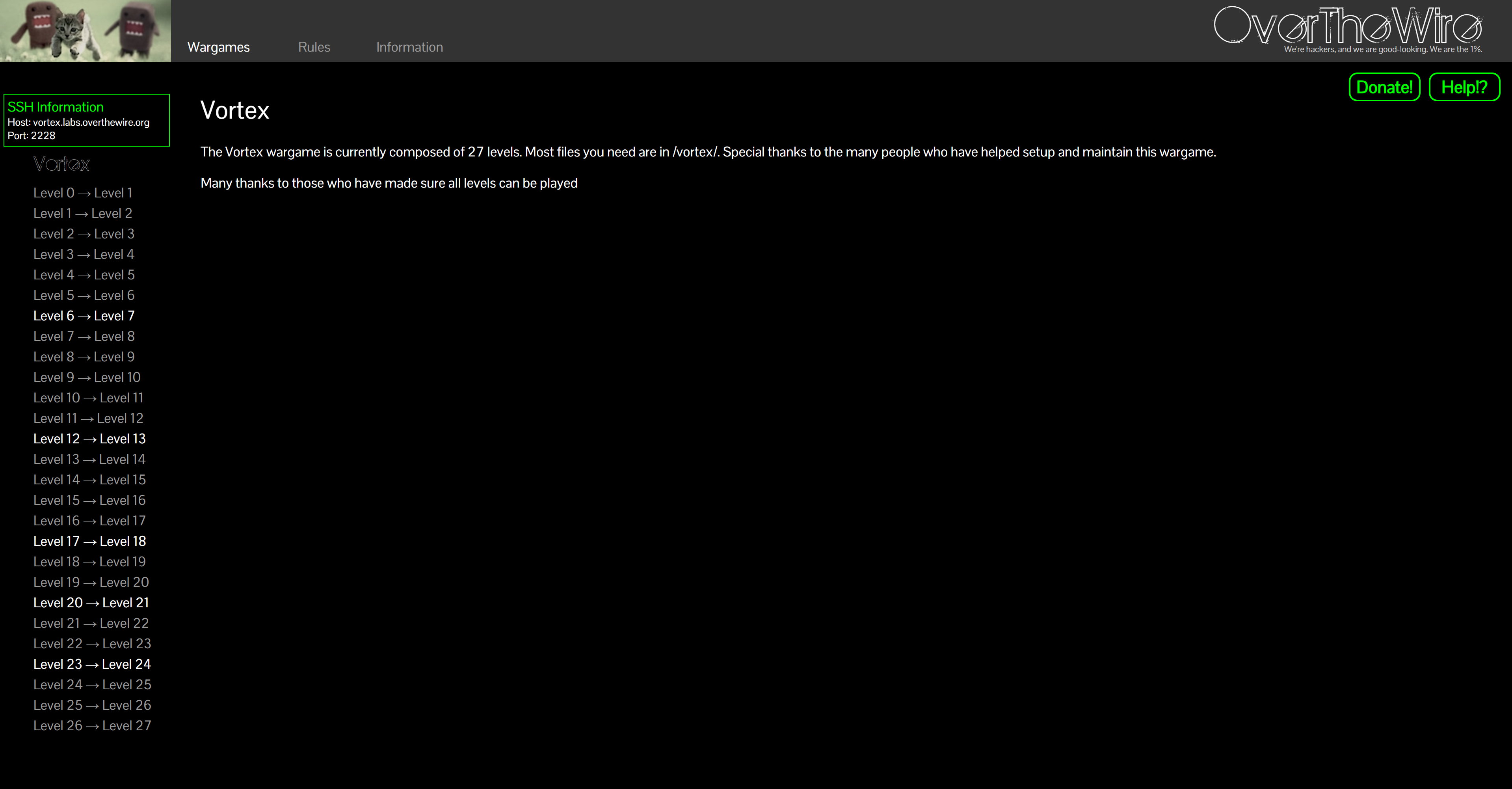Open the Information menu
The height and width of the screenshot is (789, 1512).
[409, 47]
